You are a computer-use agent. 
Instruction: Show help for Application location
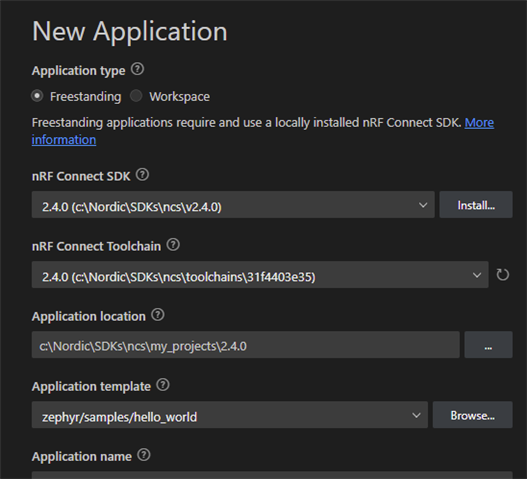[x=158, y=315]
